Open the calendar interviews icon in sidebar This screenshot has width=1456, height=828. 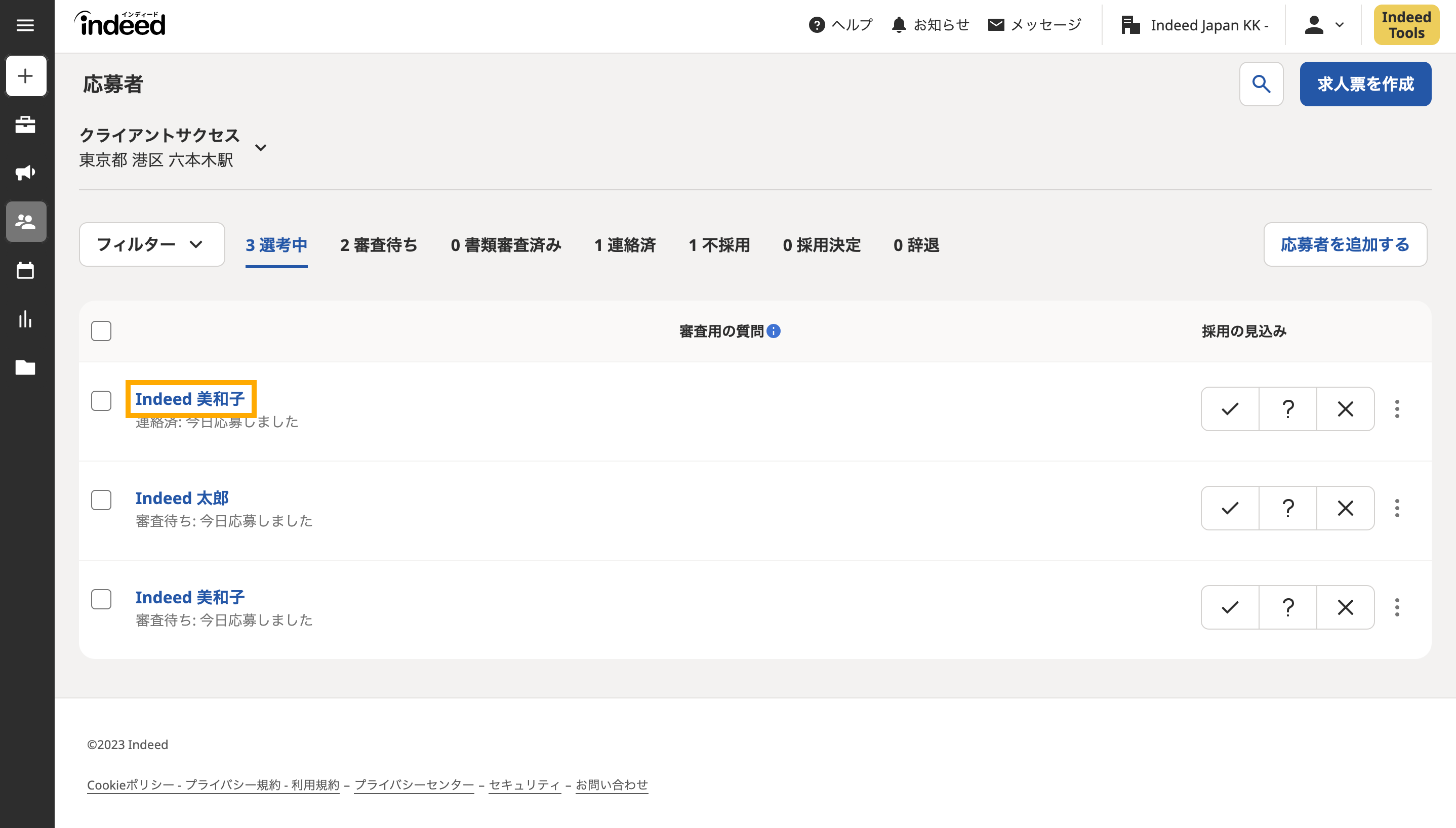[26, 271]
